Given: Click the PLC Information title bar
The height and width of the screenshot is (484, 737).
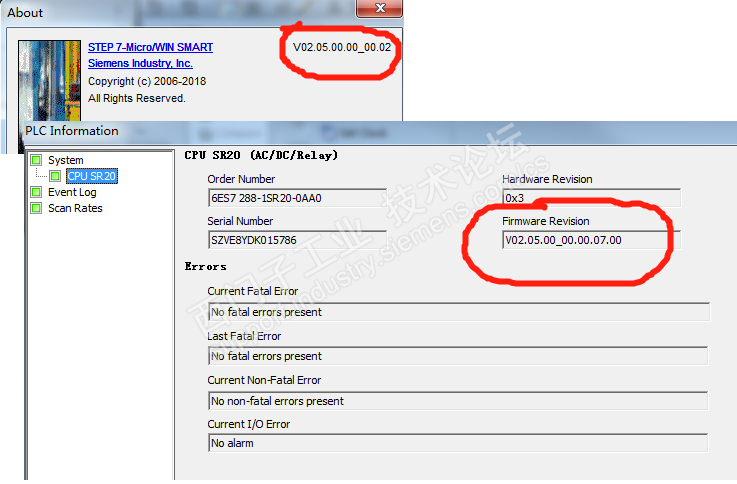Looking at the screenshot, I should tap(381, 131).
